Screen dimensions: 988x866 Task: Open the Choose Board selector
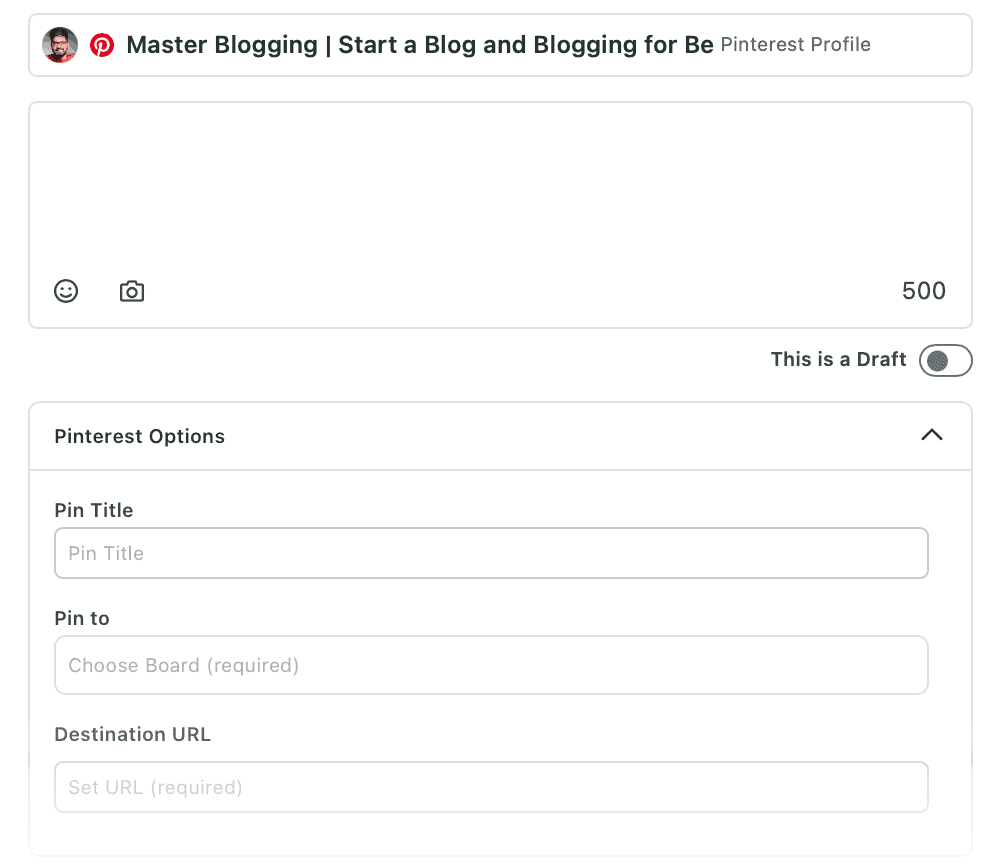point(491,664)
